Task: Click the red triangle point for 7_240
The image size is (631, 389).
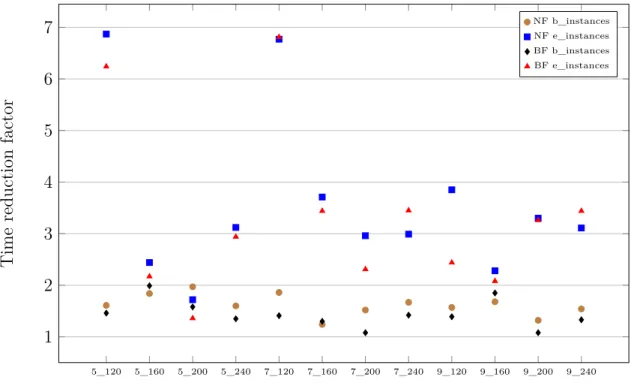Action: pyautogui.click(x=408, y=210)
